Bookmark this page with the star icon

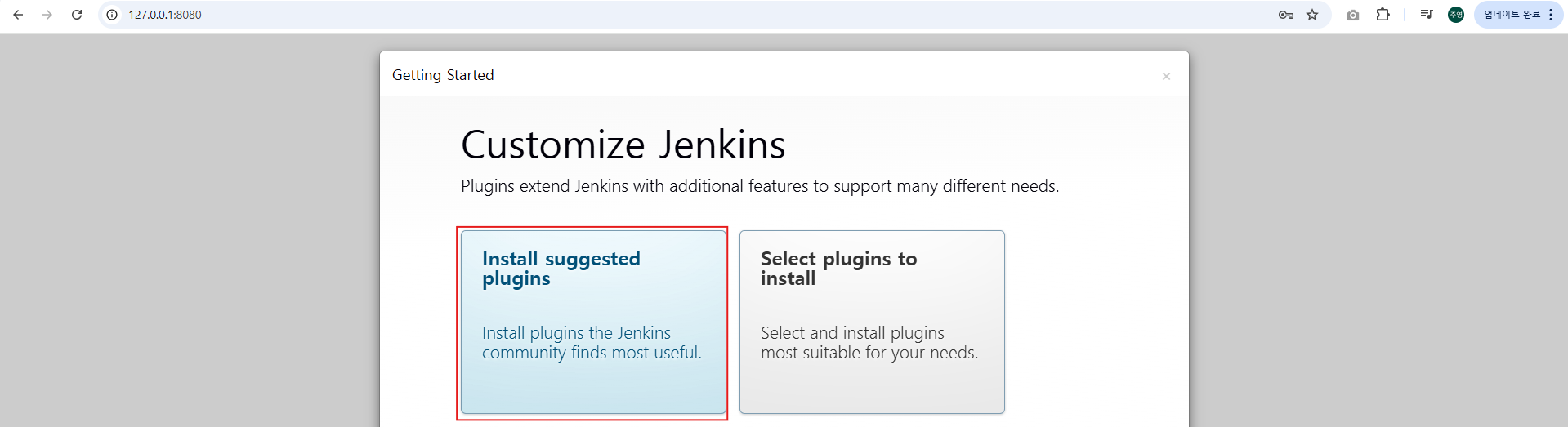pos(1312,15)
